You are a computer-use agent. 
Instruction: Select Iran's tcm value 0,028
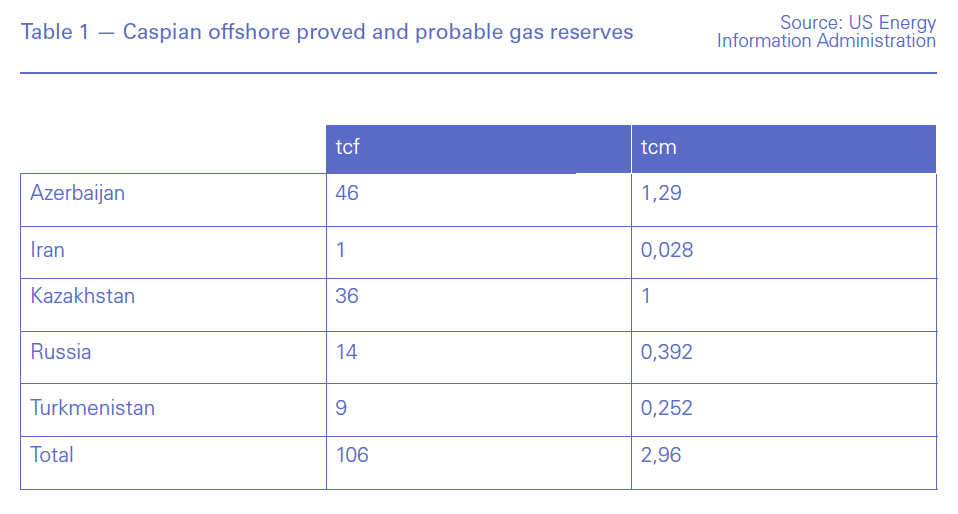point(667,250)
